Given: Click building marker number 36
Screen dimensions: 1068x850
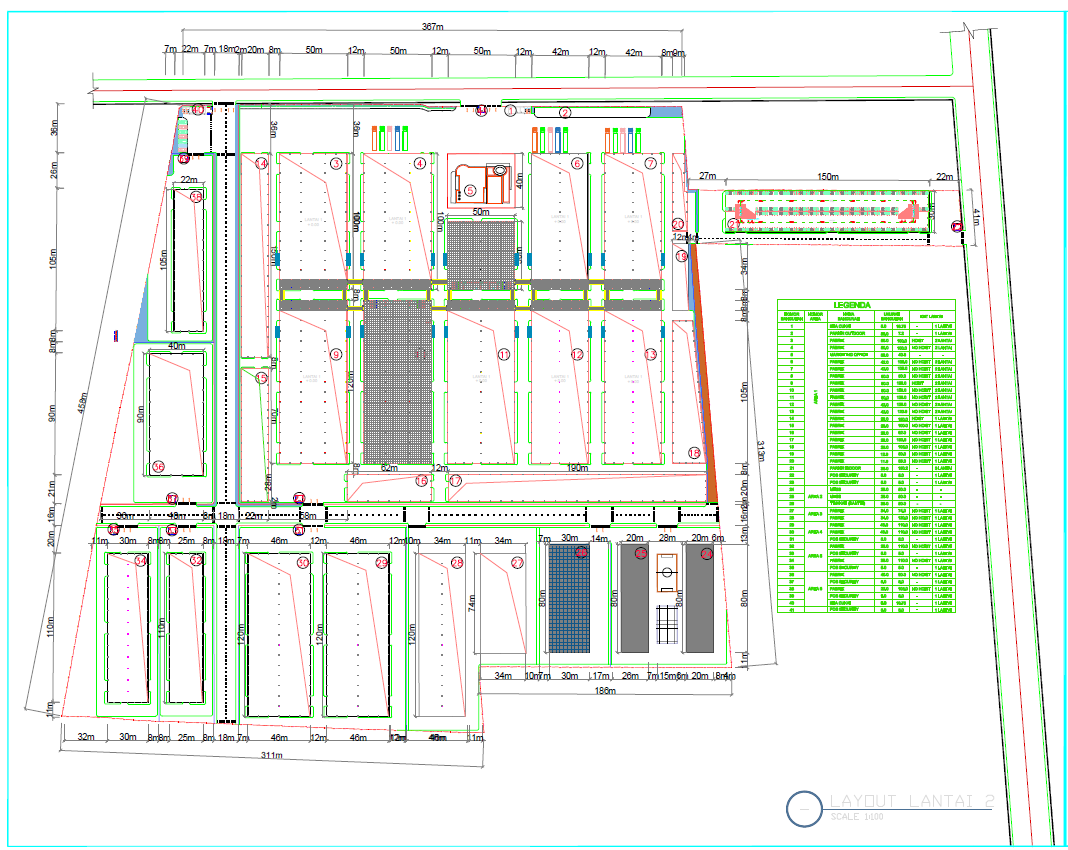Looking at the screenshot, I should 158,467.
